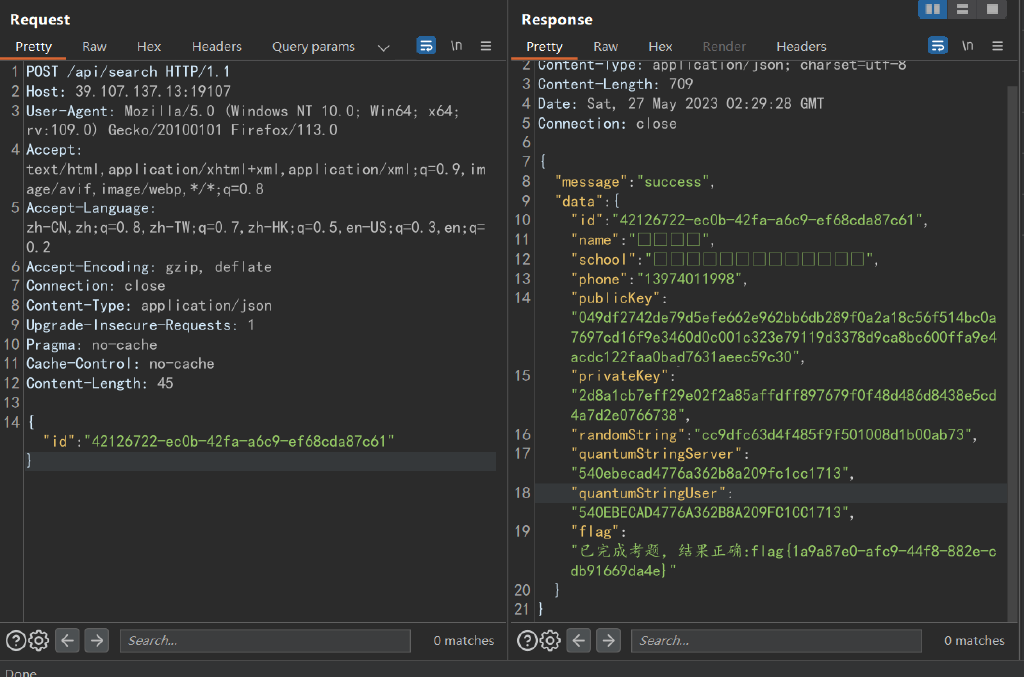
Task: Open the Request panel hamburger menu
Action: [x=486, y=46]
